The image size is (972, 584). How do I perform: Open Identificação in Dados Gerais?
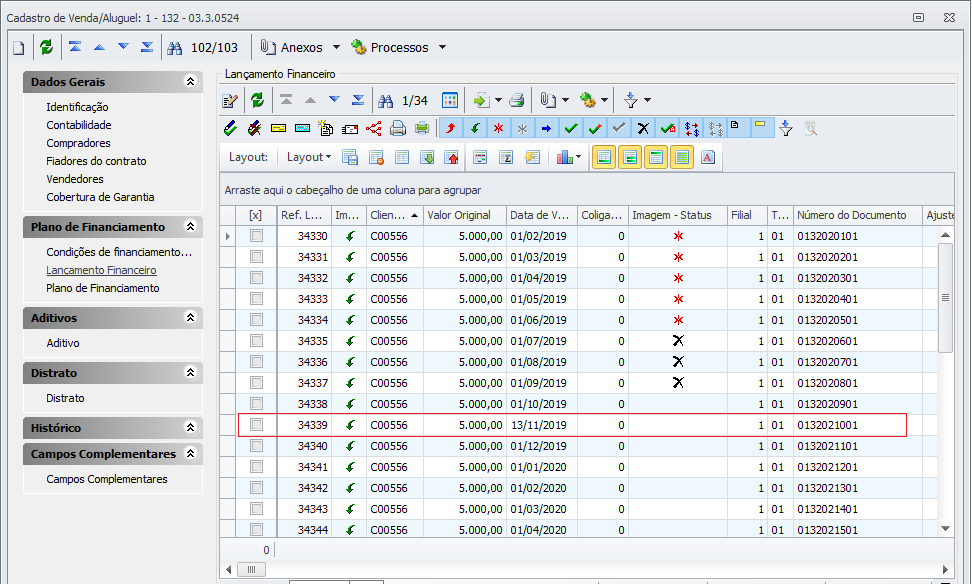tap(77, 107)
